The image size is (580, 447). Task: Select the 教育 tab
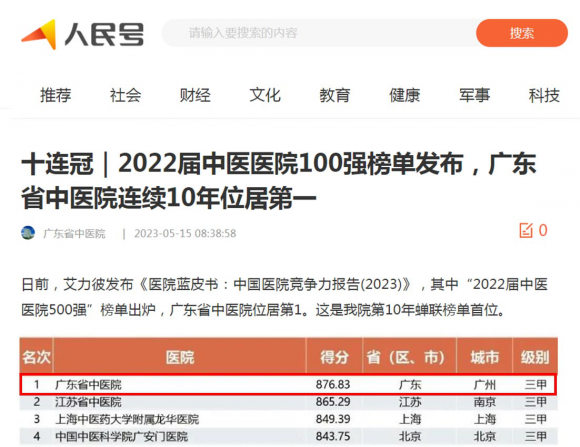click(x=335, y=95)
